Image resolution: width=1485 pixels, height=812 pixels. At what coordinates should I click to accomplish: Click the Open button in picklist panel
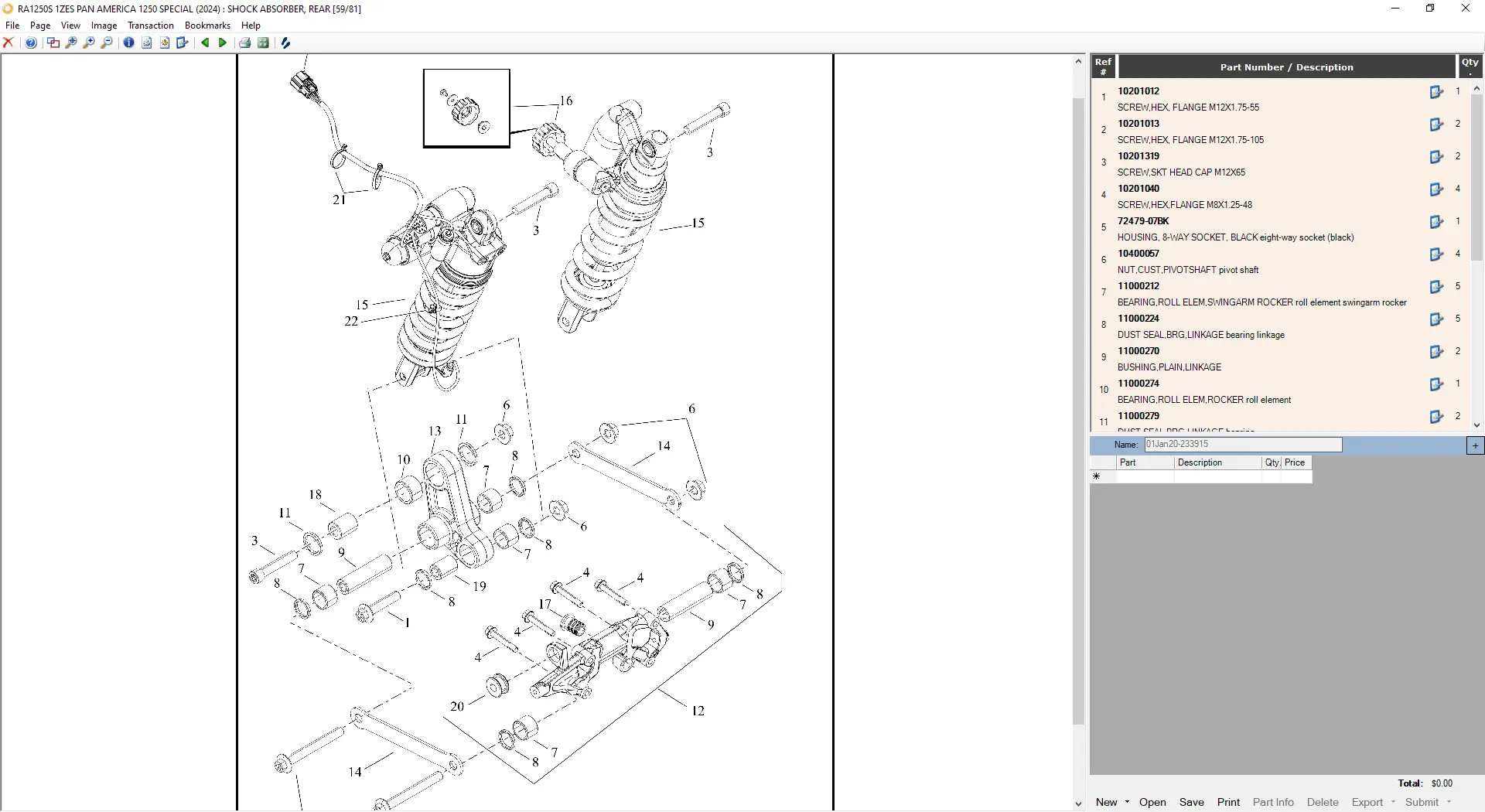point(1152,802)
